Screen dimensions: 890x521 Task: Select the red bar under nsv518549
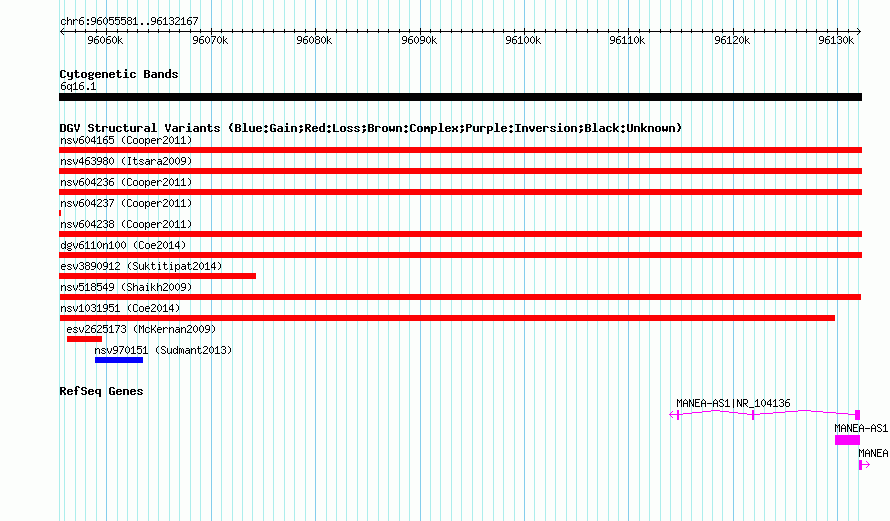[x=460, y=297]
